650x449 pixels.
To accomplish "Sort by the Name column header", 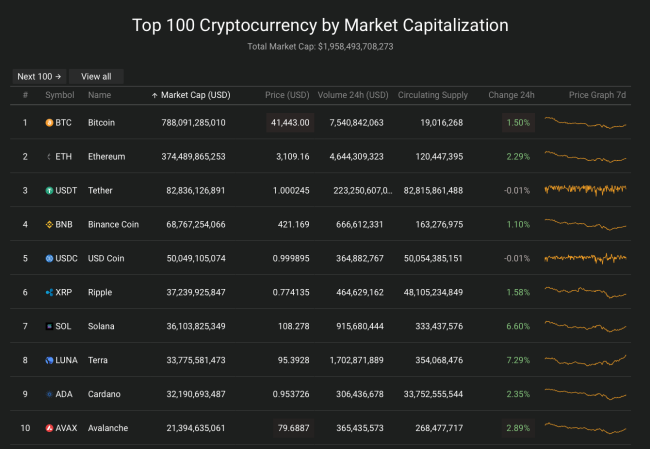I will pos(99,95).
